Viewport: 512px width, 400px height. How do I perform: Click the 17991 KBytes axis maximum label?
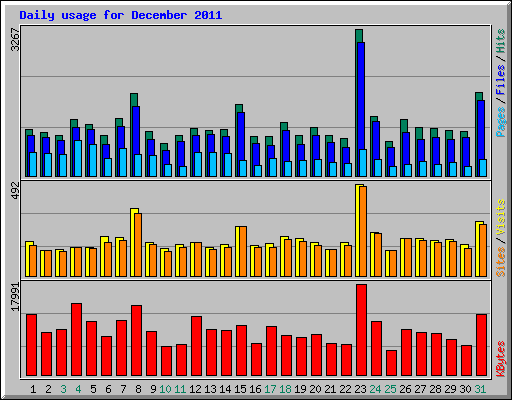click(x=15, y=297)
